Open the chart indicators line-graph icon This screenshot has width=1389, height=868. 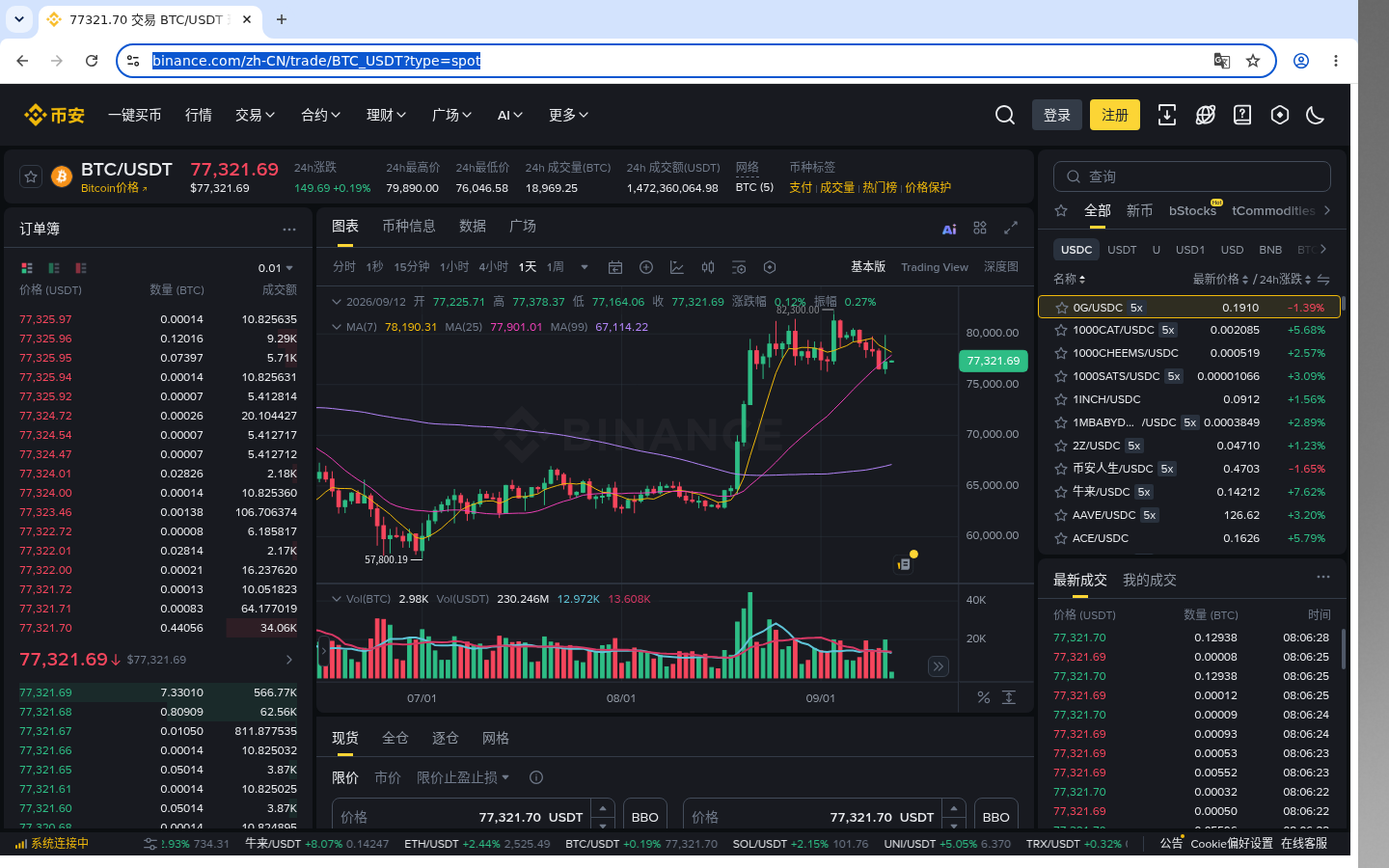point(677,267)
